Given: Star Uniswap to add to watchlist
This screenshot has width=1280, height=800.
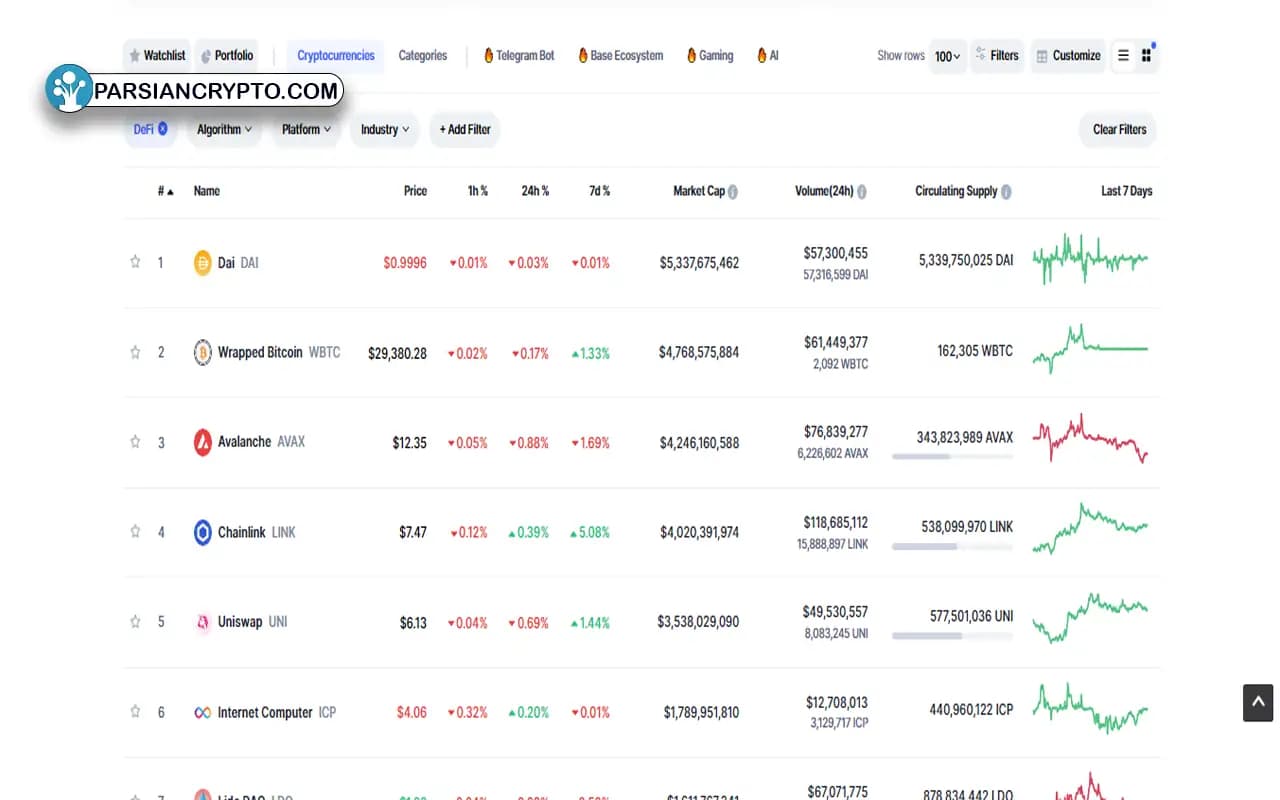Looking at the screenshot, I should pos(135,621).
